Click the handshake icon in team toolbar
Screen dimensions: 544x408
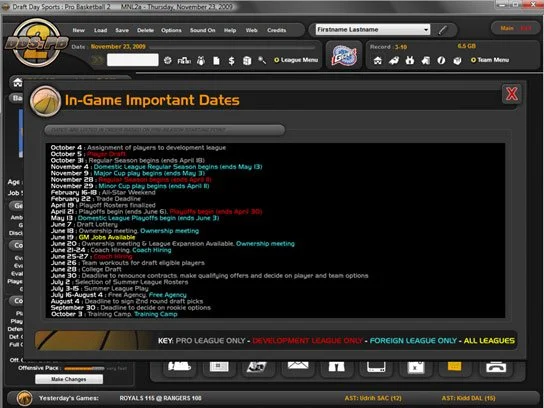point(393,60)
